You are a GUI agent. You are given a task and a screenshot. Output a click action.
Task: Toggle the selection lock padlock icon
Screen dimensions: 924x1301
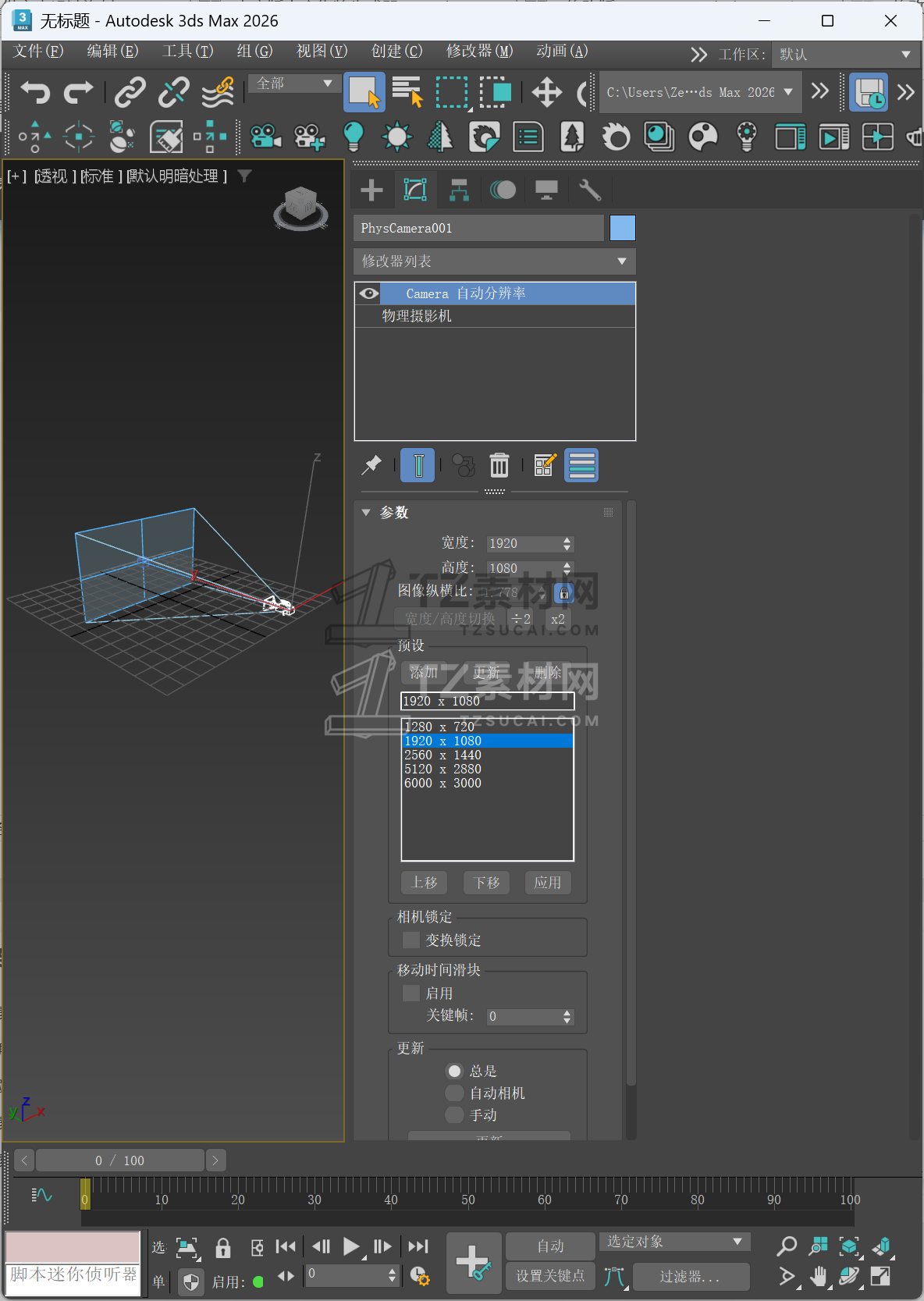(223, 1248)
